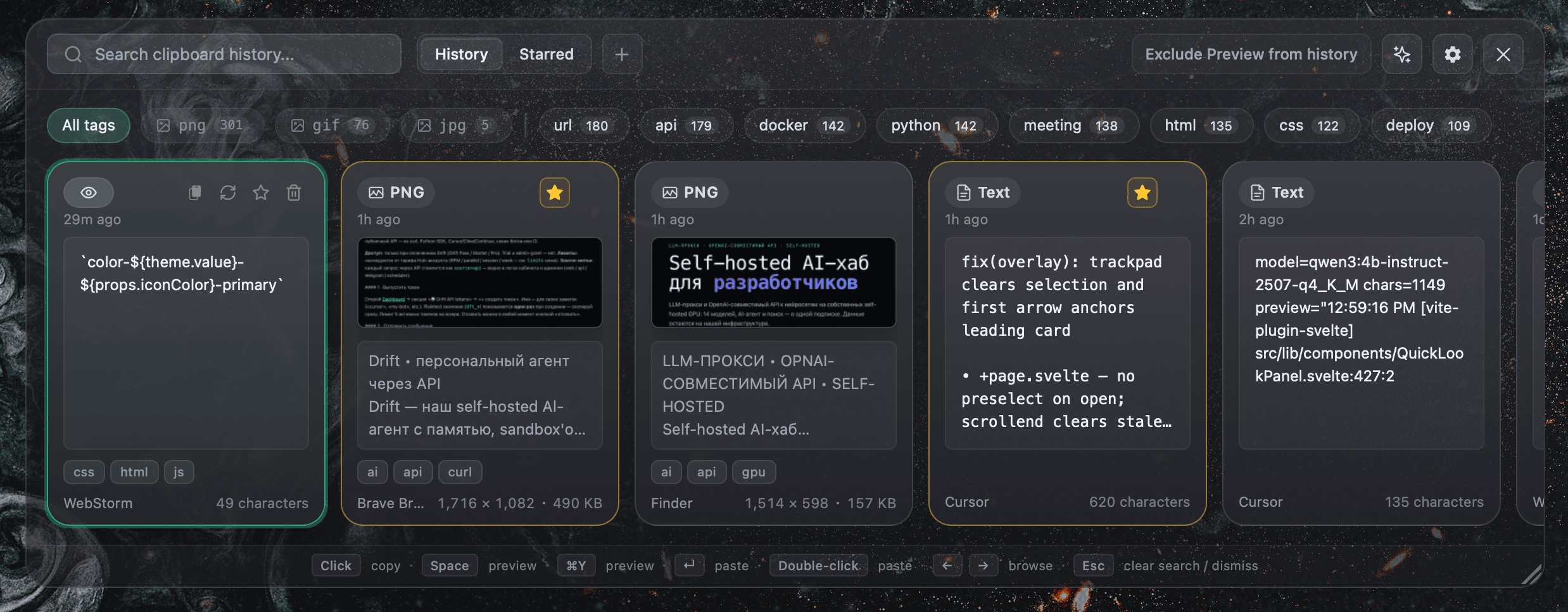1568x612 pixels.
Task: Click the ⌘Y preview key hint
Action: (576, 565)
